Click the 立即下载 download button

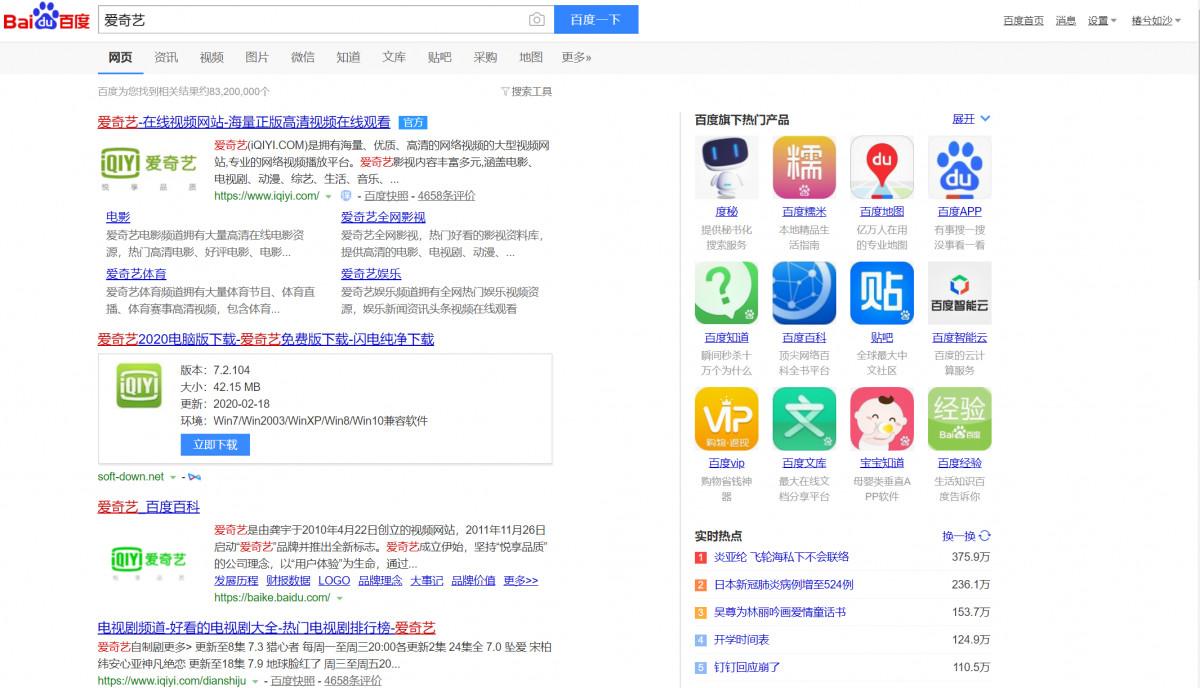tap(215, 445)
